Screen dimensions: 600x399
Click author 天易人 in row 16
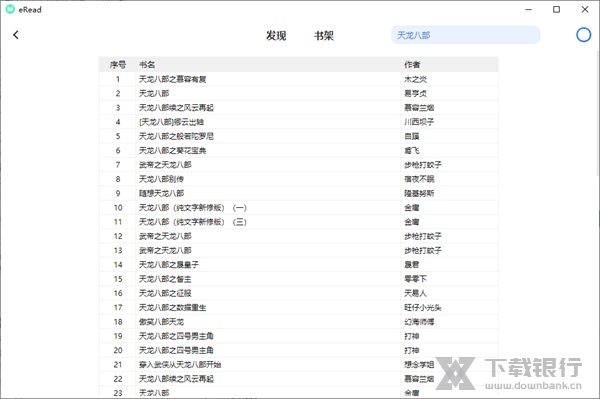tap(416, 293)
